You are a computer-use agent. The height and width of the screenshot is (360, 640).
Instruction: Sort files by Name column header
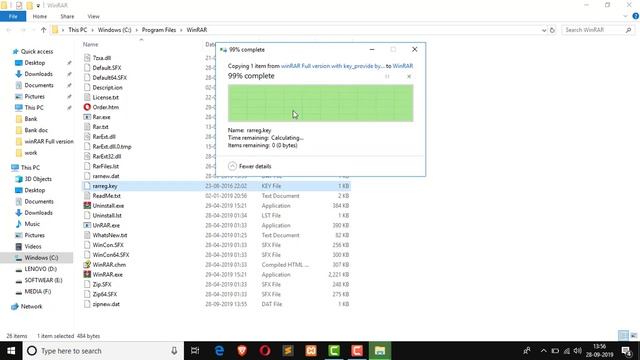[91, 44]
